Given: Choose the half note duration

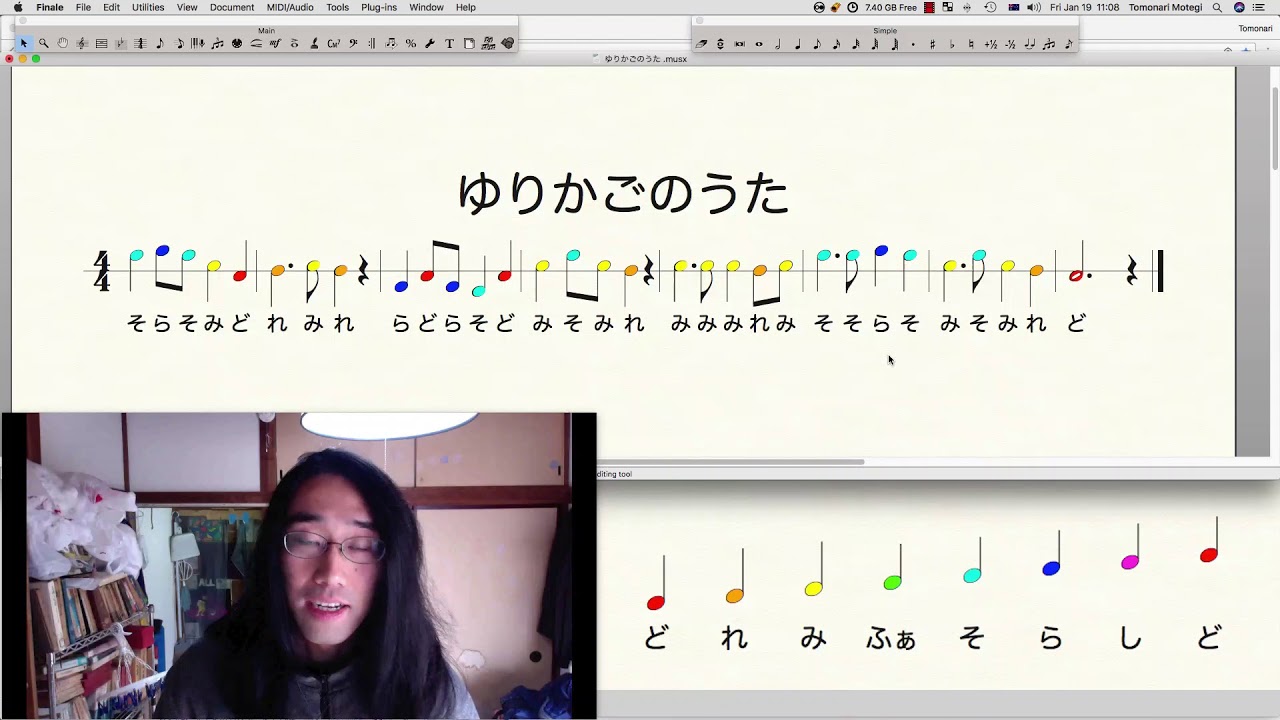Looking at the screenshot, I should (x=778, y=44).
